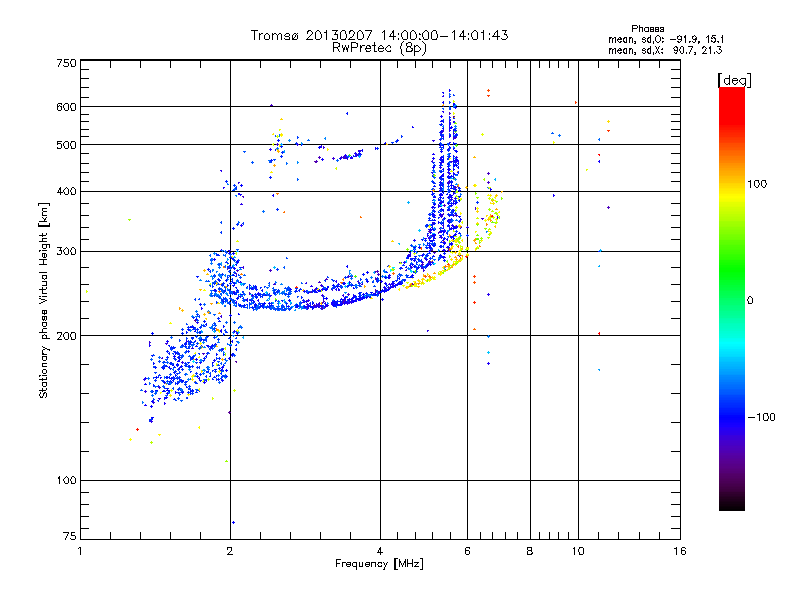The width and height of the screenshot is (800, 600).
Task: Click the 10 tick label on the frequency axis
Action: pos(577,552)
